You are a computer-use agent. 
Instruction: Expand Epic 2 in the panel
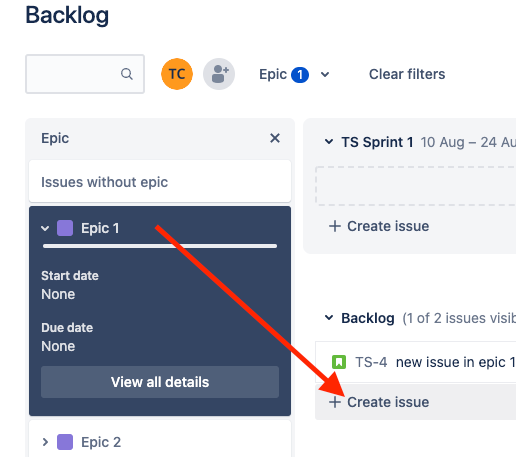click(45, 442)
